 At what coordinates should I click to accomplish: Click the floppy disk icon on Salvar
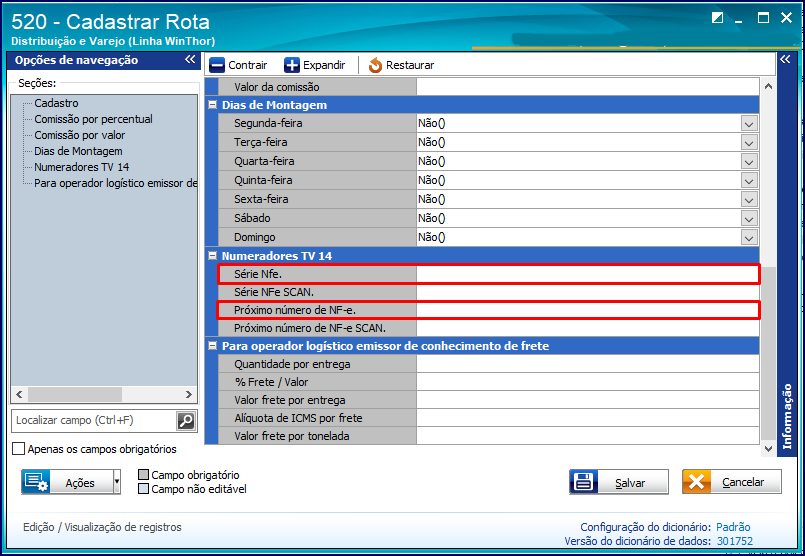tap(584, 482)
